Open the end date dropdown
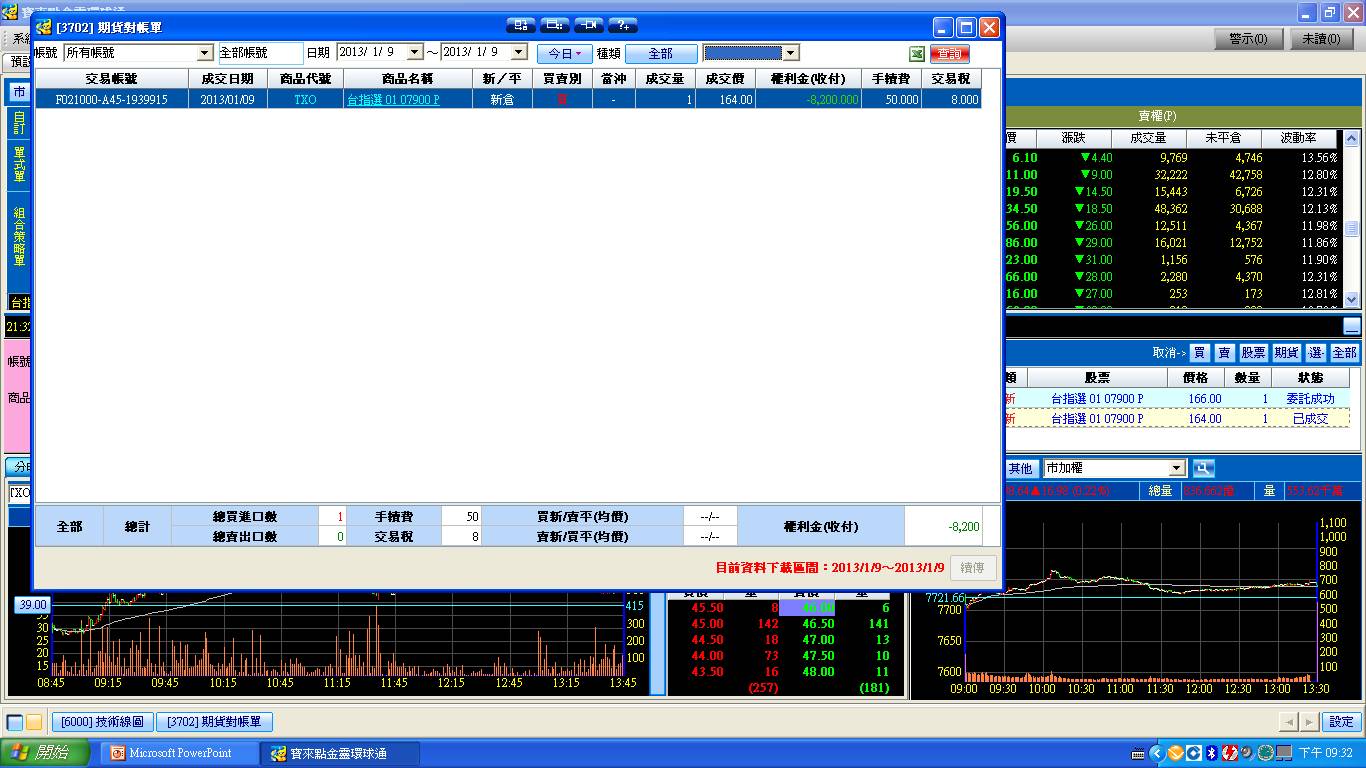The width and height of the screenshot is (1366, 768). point(519,52)
